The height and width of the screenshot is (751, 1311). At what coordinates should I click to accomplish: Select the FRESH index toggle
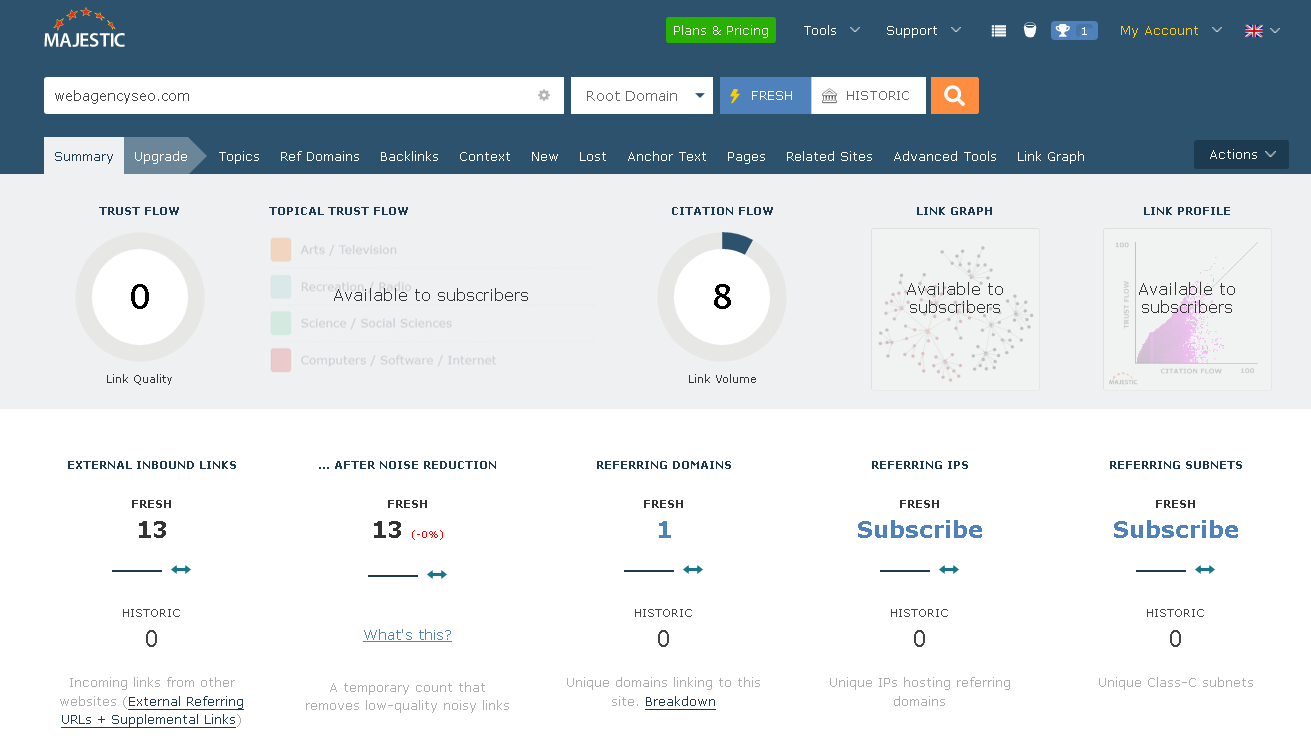[765, 95]
